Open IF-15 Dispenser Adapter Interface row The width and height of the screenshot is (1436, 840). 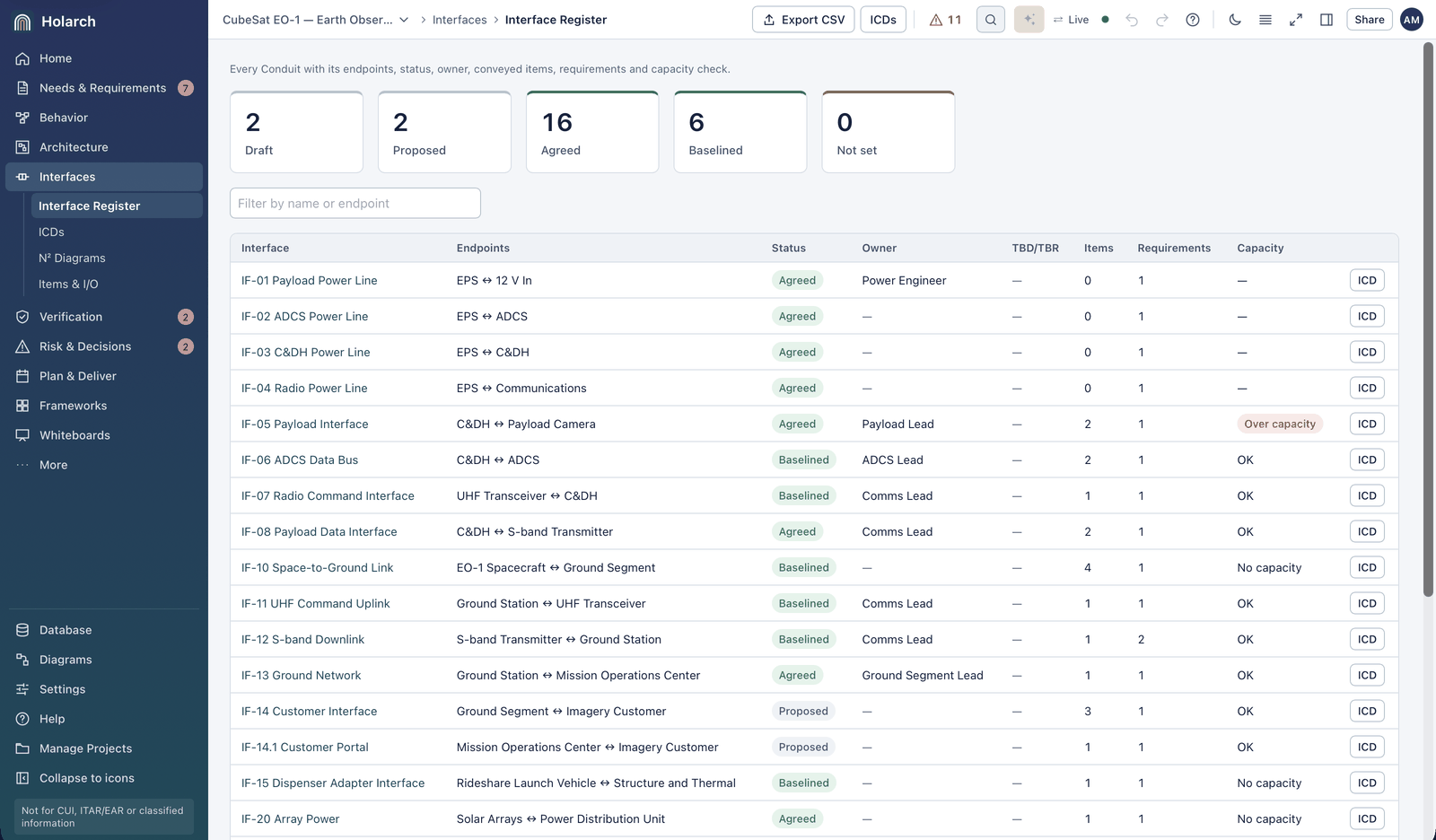(x=814, y=783)
